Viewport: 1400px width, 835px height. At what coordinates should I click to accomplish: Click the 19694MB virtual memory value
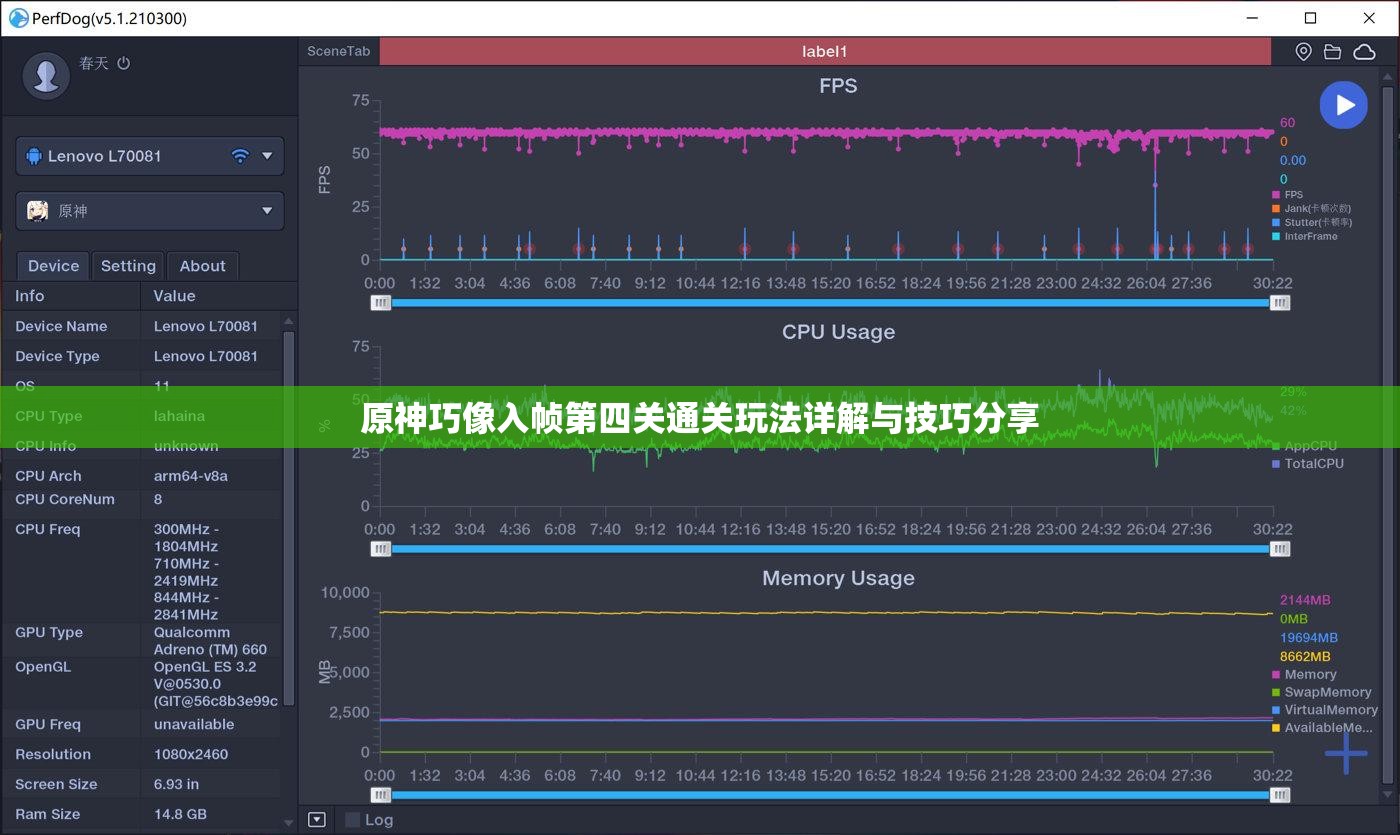tap(1309, 638)
